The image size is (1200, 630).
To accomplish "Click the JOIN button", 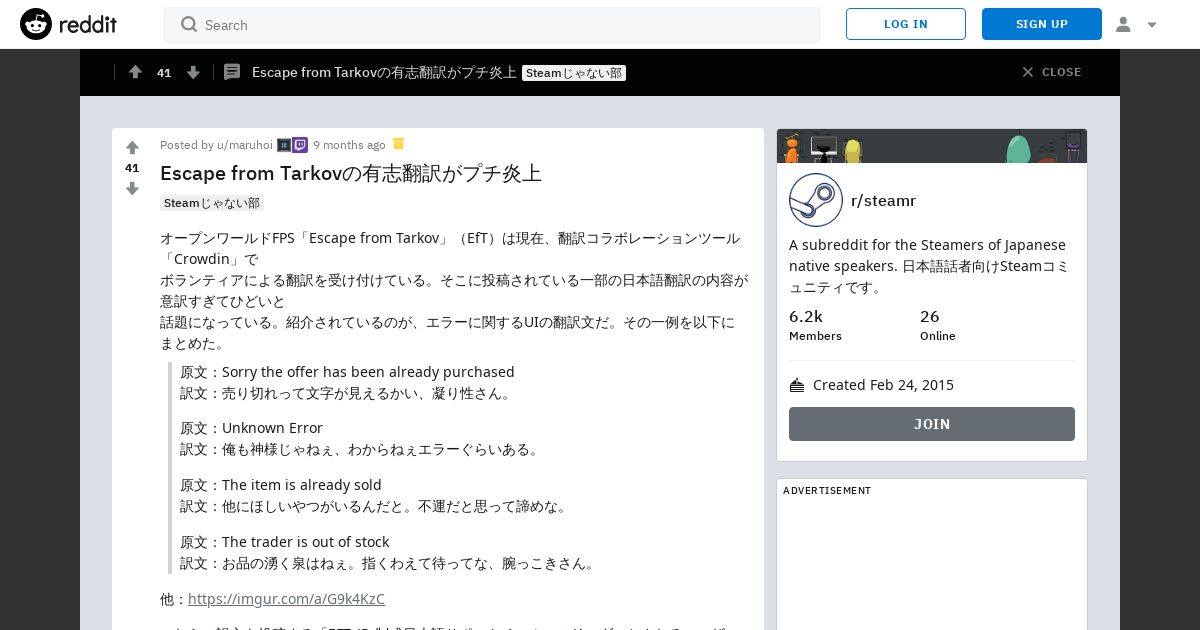I will click(x=932, y=424).
